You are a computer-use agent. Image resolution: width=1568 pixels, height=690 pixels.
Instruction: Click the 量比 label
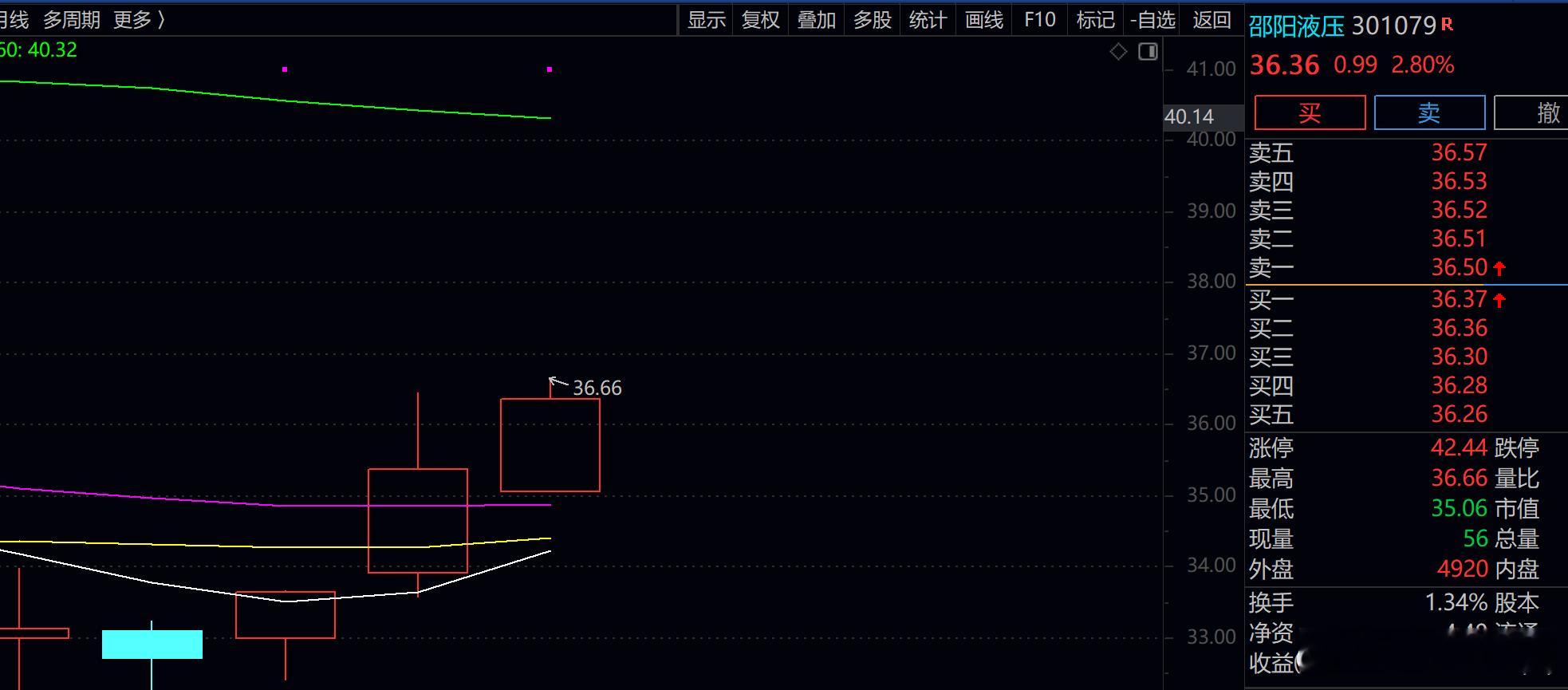point(1517,479)
